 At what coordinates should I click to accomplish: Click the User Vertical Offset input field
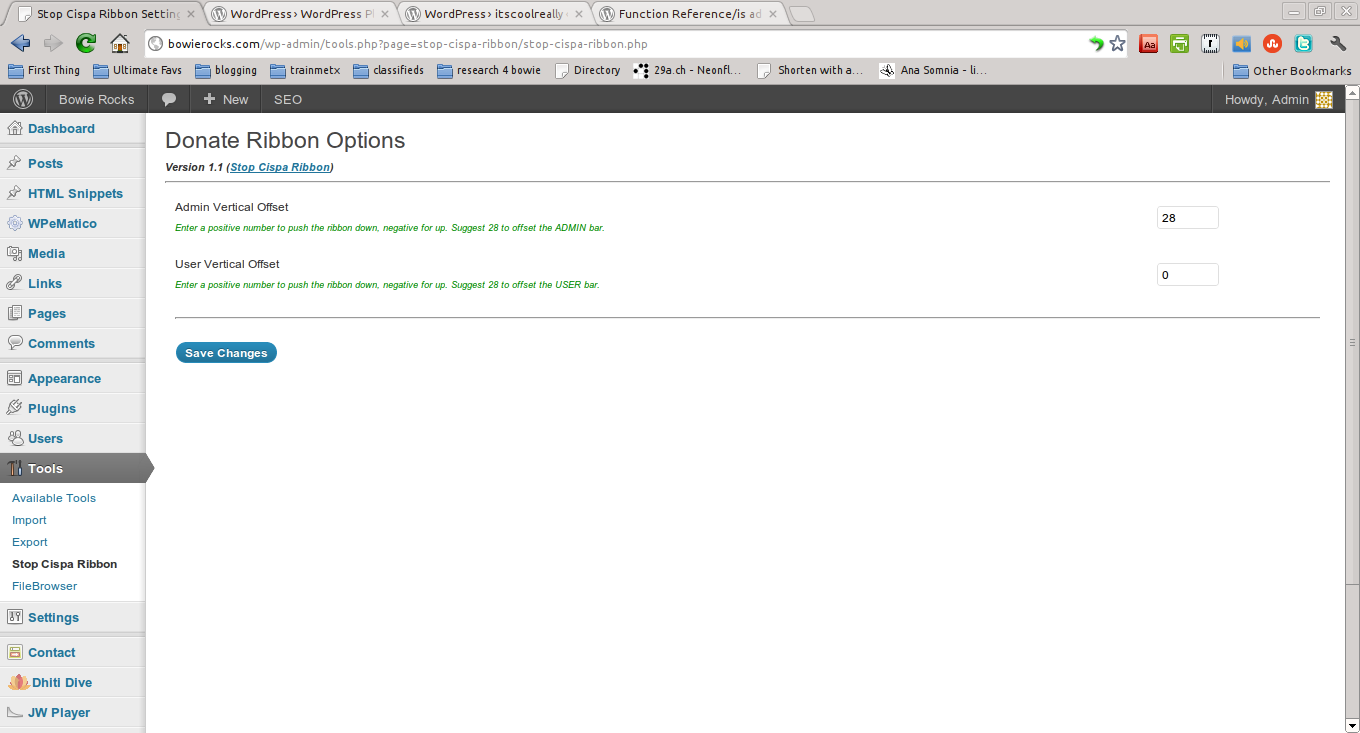[x=1188, y=274]
